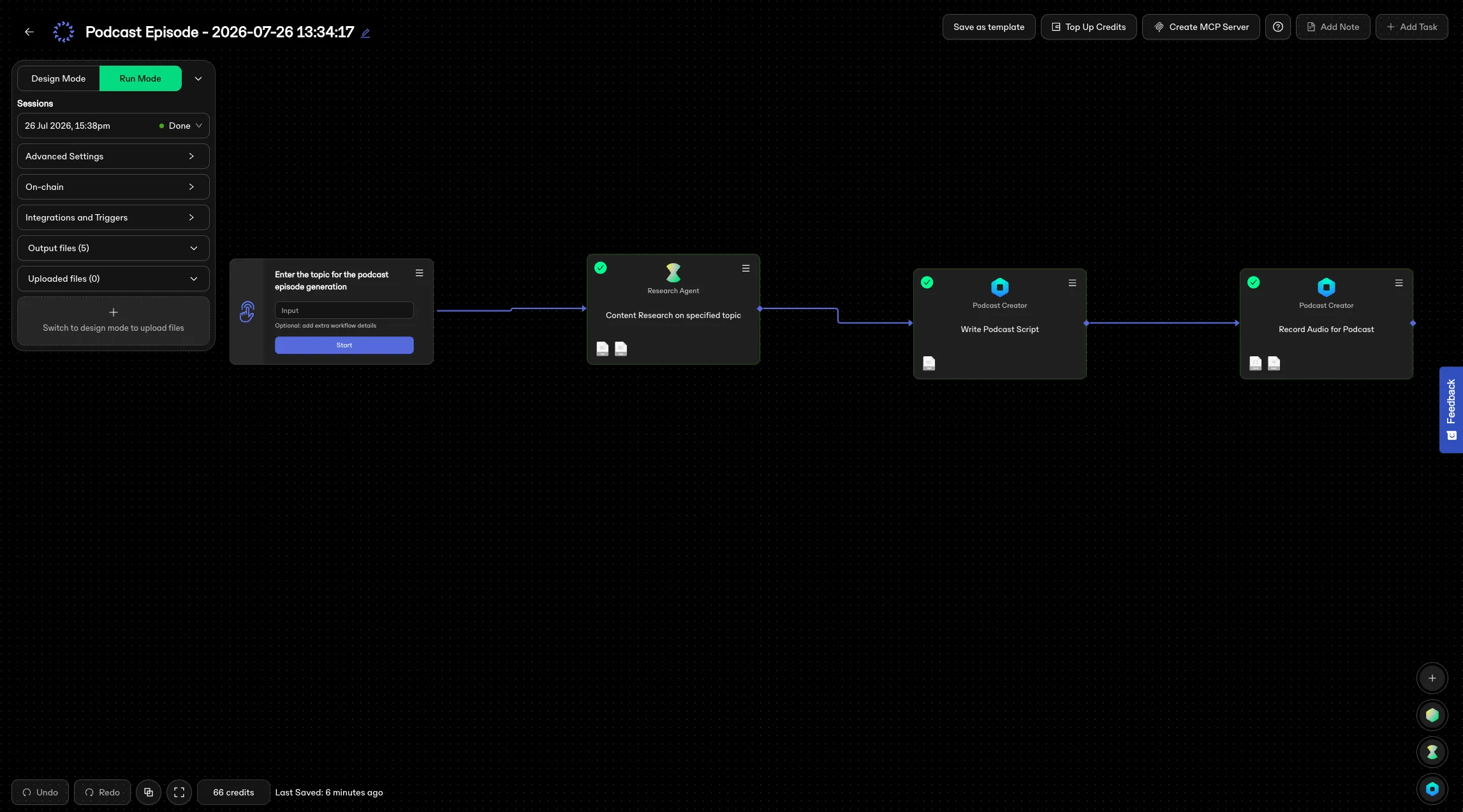Collapse the side panel with chevron beside Run Mode
This screenshot has width=1463, height=812.
point(198,78)
